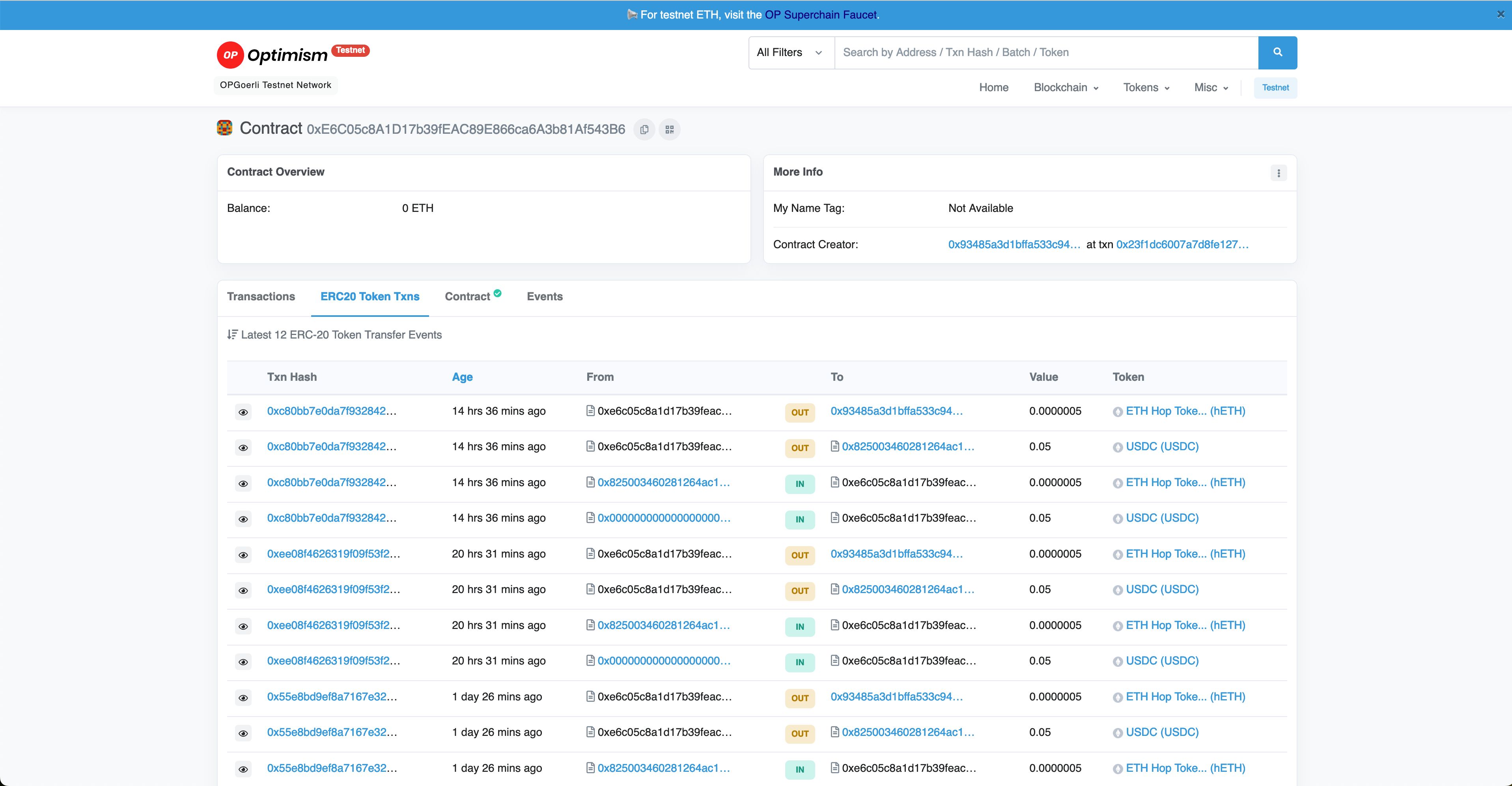
Task: Click verified checkmark on the Contract tab
Action: click(x=497, y=293)
